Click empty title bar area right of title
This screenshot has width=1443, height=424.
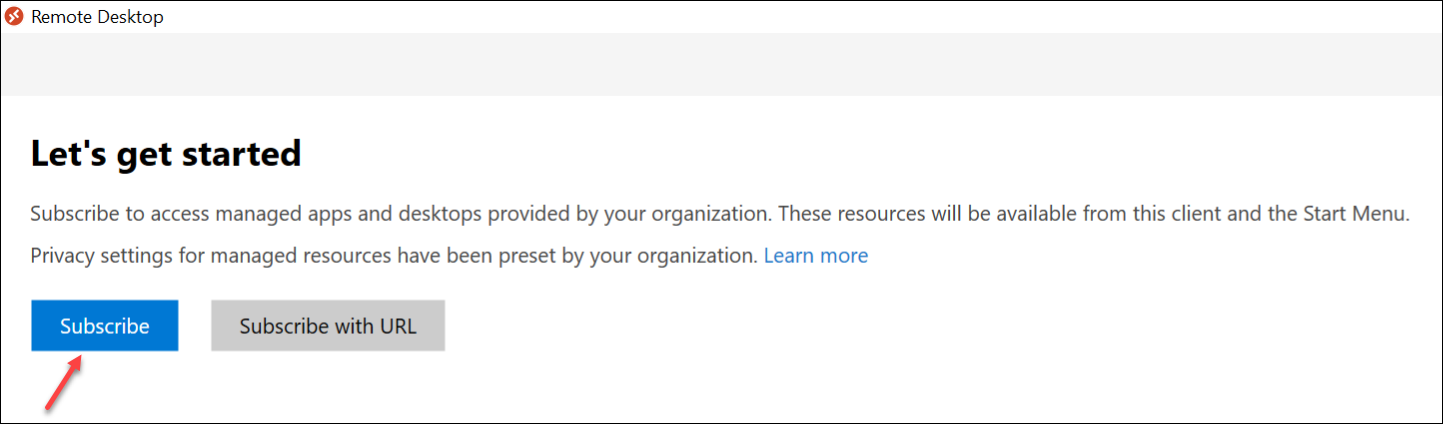(x=800, y=17)
